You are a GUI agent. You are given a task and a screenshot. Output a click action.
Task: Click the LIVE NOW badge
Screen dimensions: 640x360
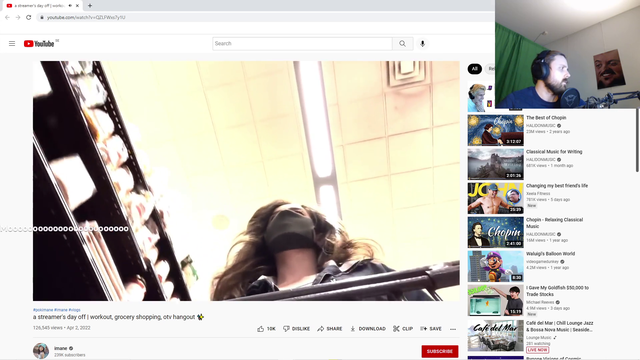click(x=537, y=350)
